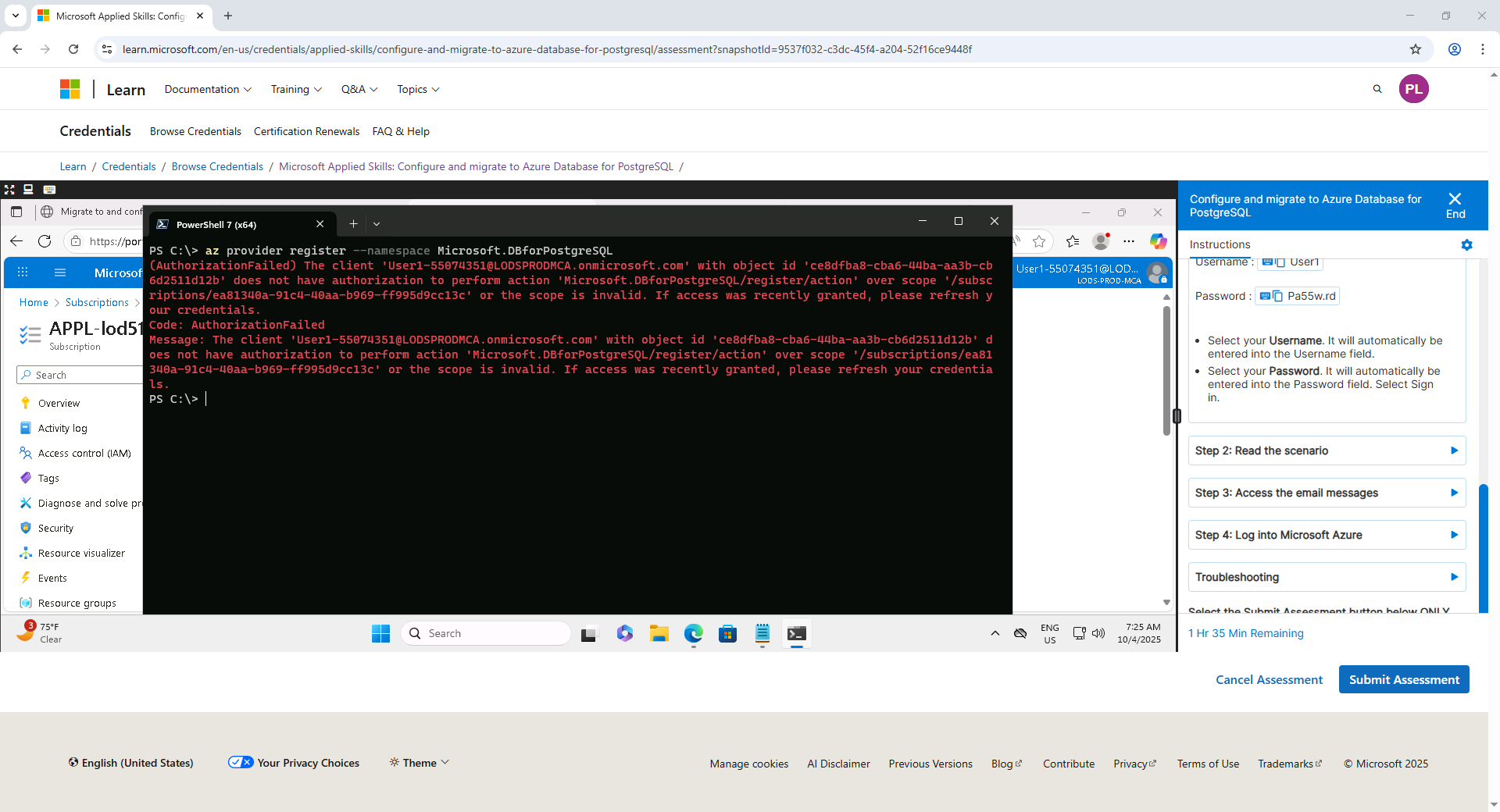Expand the Q&A dropdown menu

tap(359, 89)
